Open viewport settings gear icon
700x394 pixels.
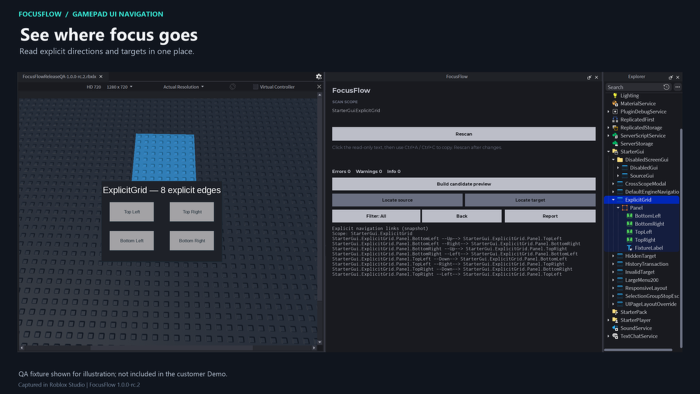coord(318,77)
